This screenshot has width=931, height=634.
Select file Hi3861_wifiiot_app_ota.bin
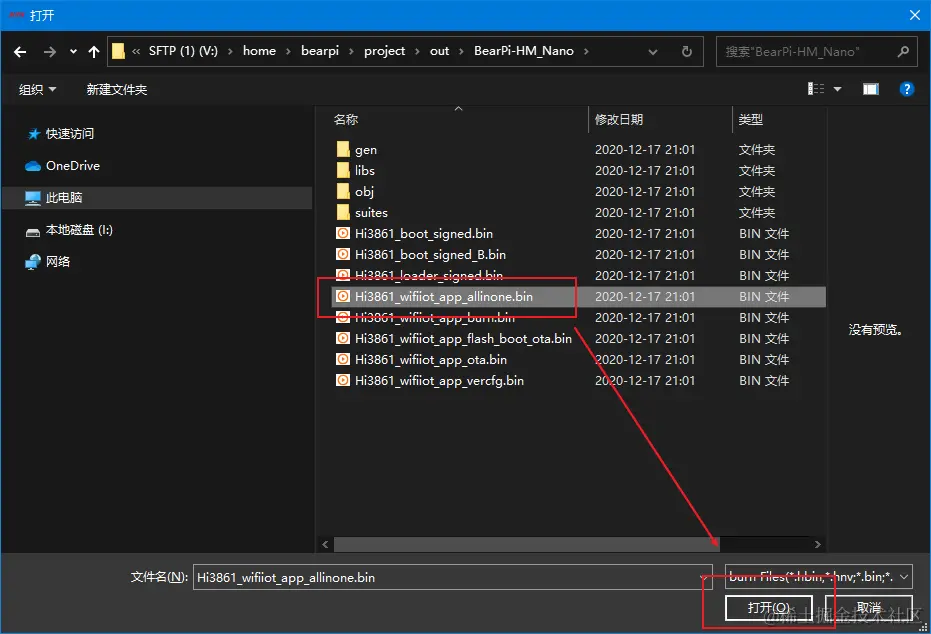pos(430,360)
